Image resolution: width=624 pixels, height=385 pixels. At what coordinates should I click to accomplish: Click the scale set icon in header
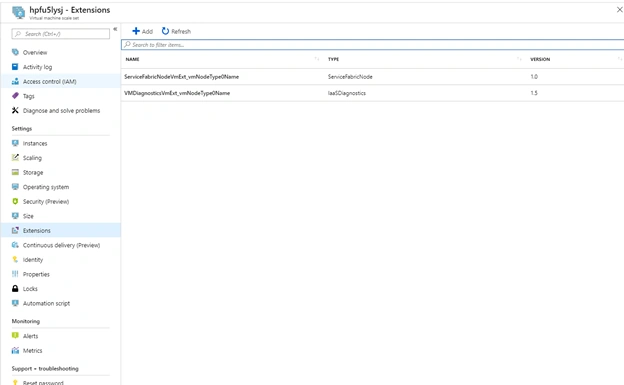click(x=18, y=12)
